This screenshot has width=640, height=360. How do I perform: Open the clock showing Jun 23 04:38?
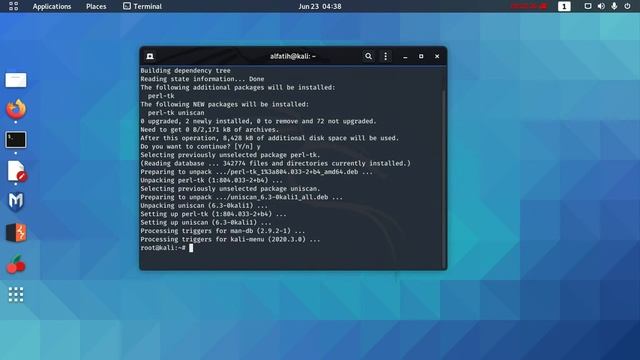coord(320,7)
